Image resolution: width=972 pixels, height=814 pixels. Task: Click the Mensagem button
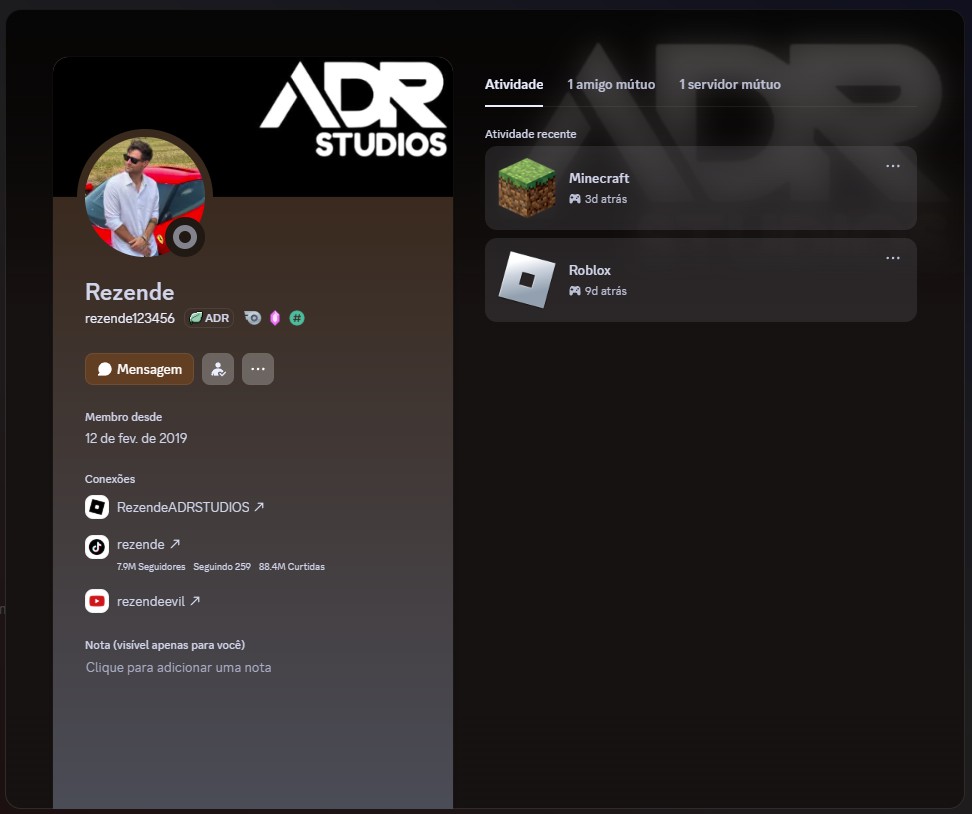[139, 369]
